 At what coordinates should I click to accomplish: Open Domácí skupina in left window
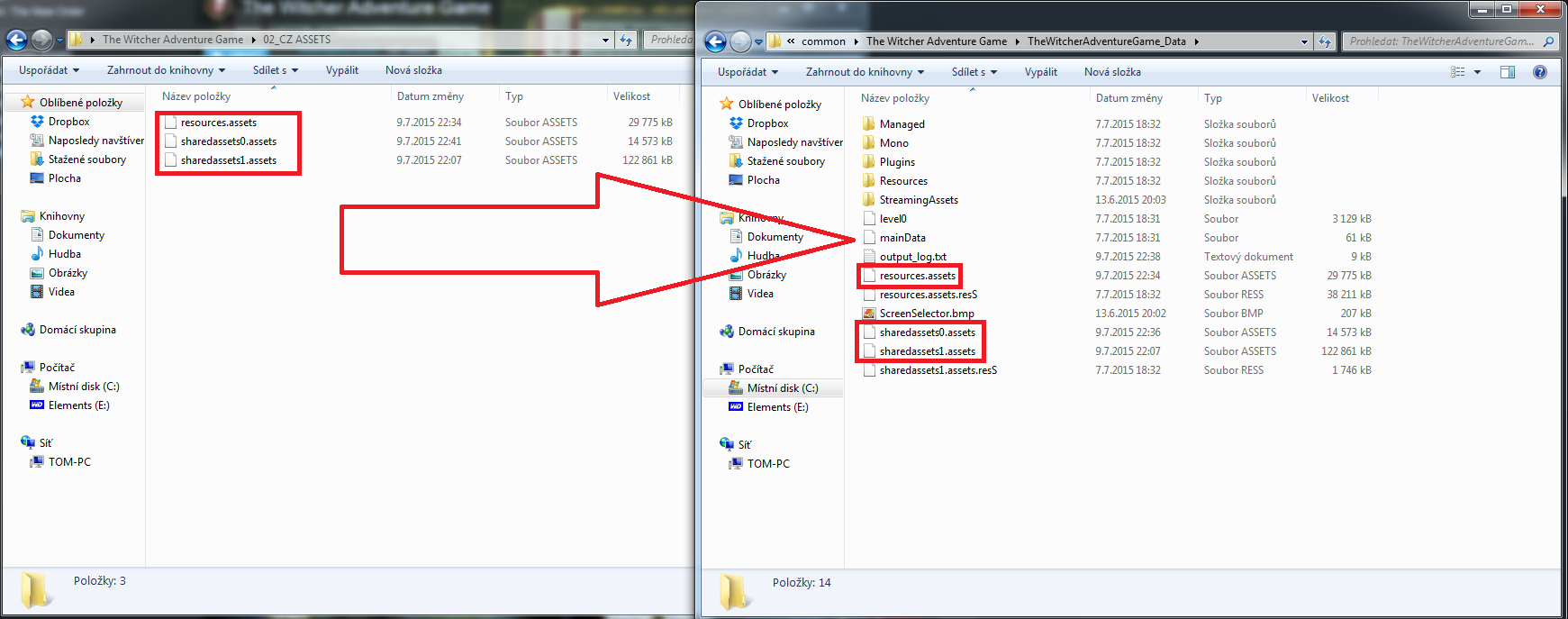pyautogui.click(x=77, y=330)
